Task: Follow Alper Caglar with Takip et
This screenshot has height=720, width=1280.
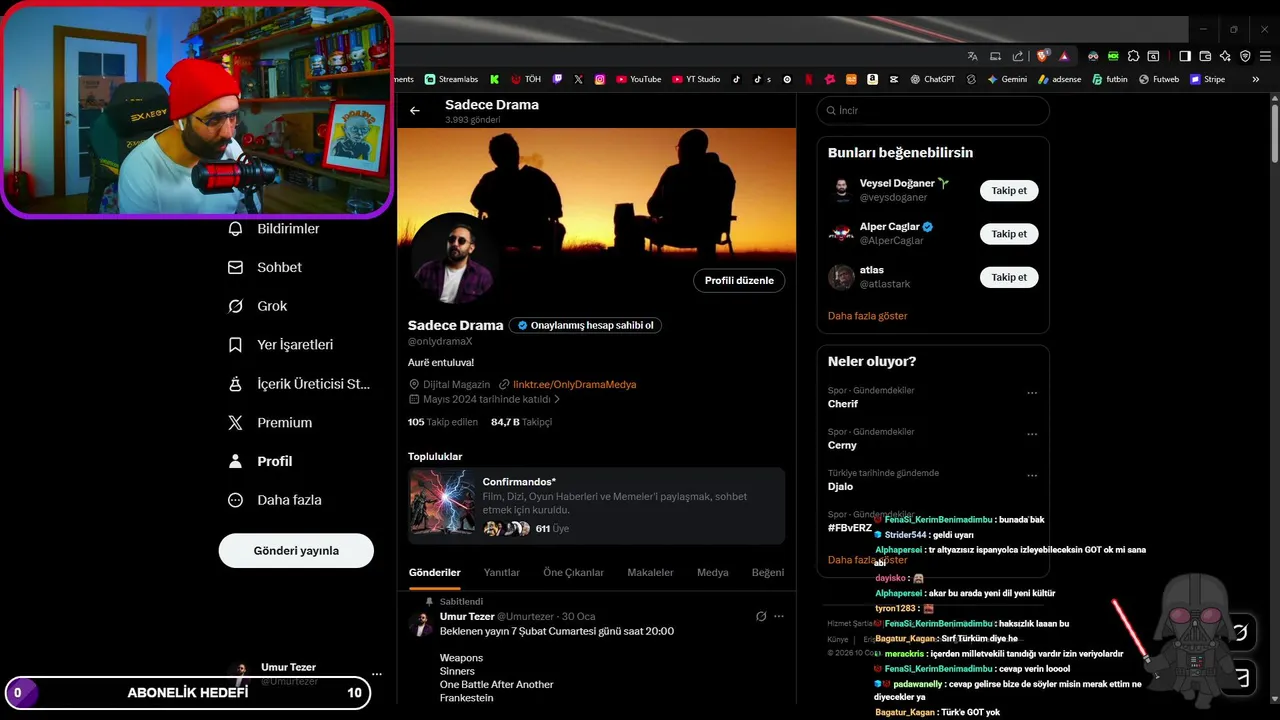Action: (1009, 234)
